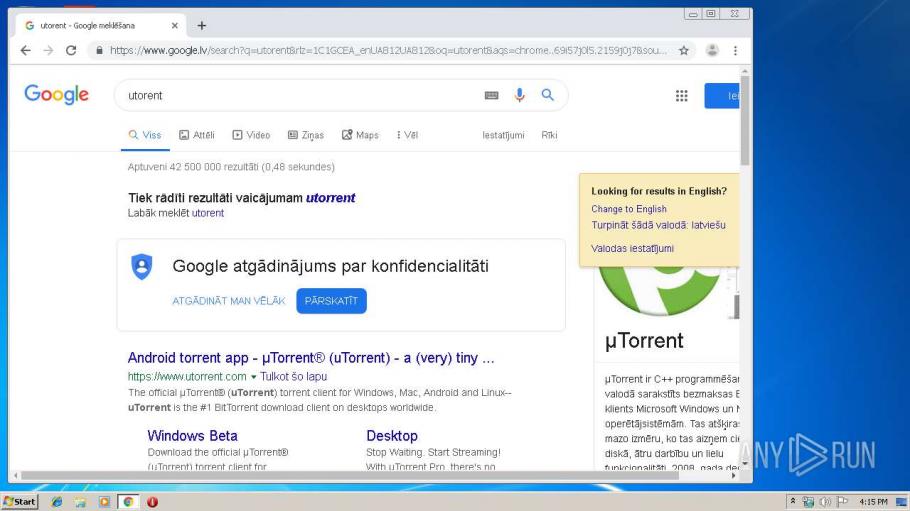Image resolution: width=910 pixels, height=511 pixels.
Task: Click the padlock site info icon
Action: point(99,51)
